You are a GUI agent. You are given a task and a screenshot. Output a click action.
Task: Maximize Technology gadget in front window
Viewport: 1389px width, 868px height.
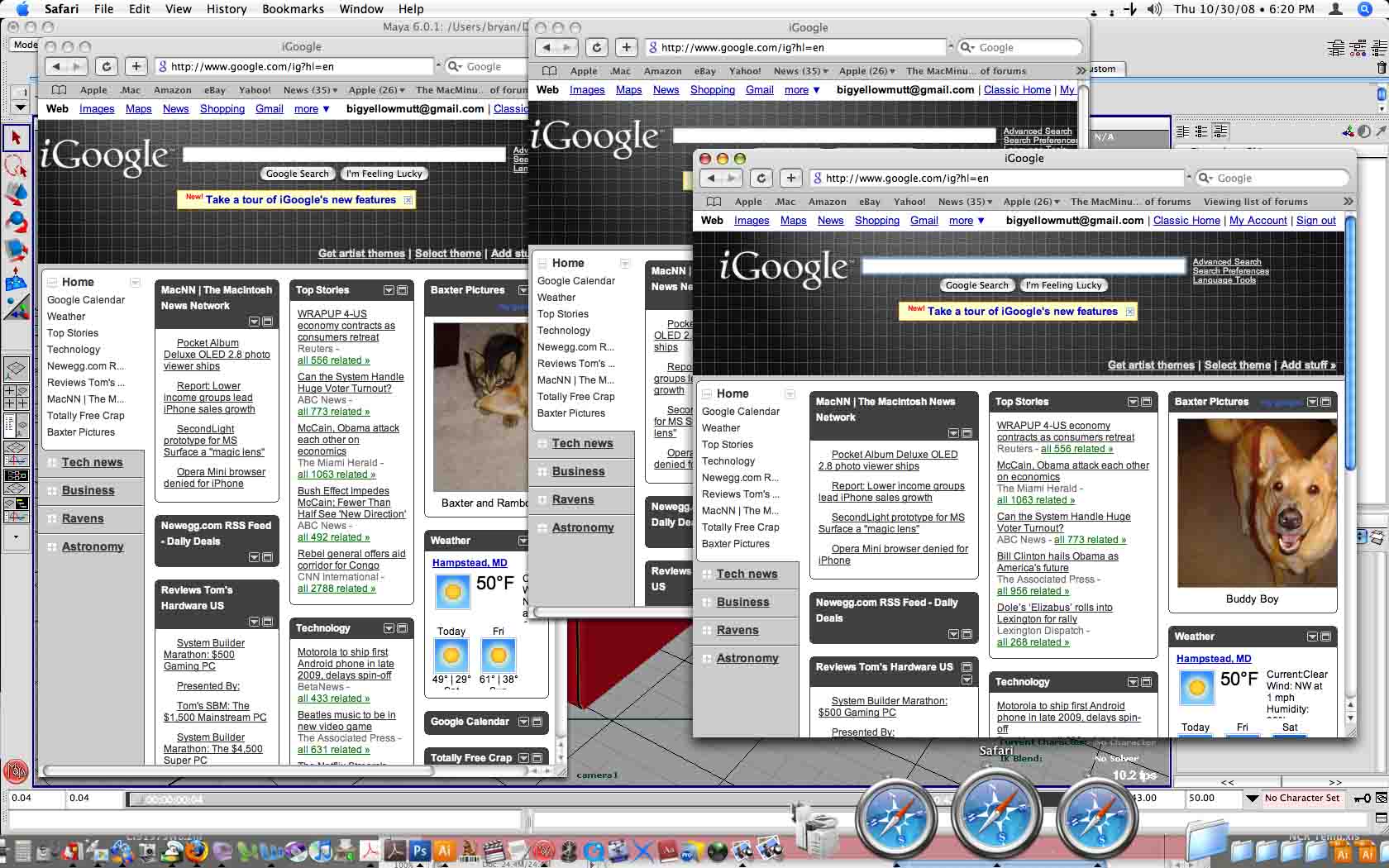pos(1147,682)
